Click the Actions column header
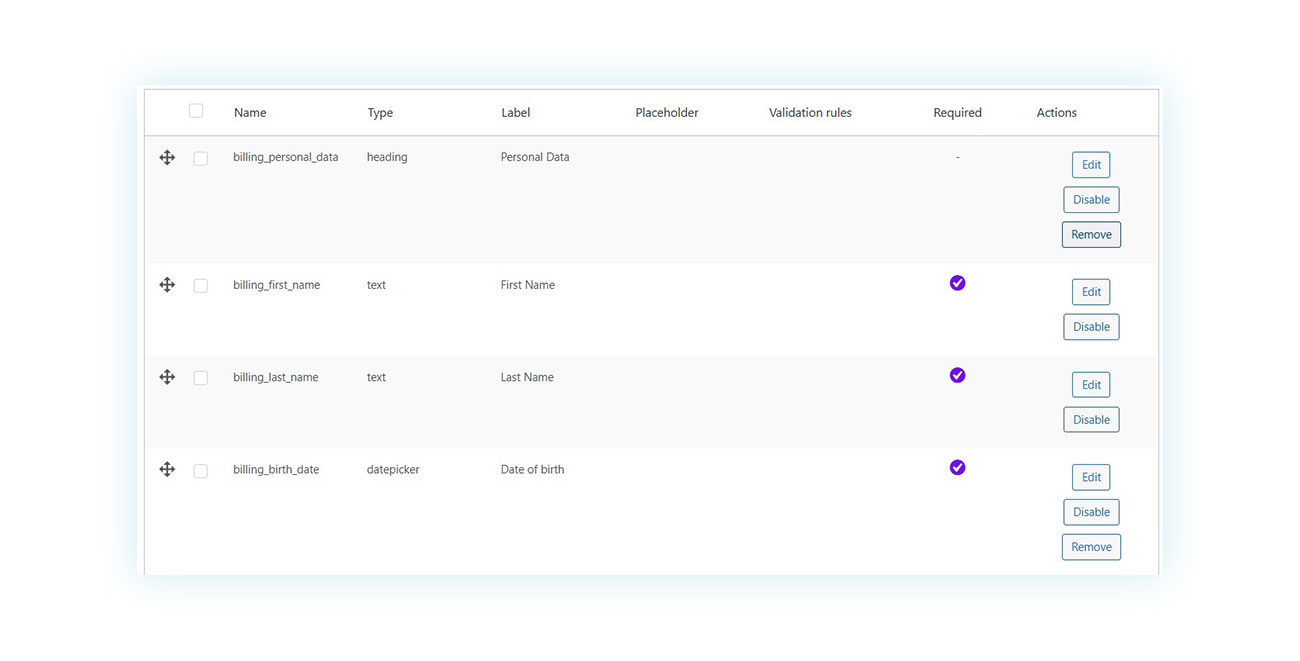Viewport: 1300px width, 661px height. coord(1056,113)
